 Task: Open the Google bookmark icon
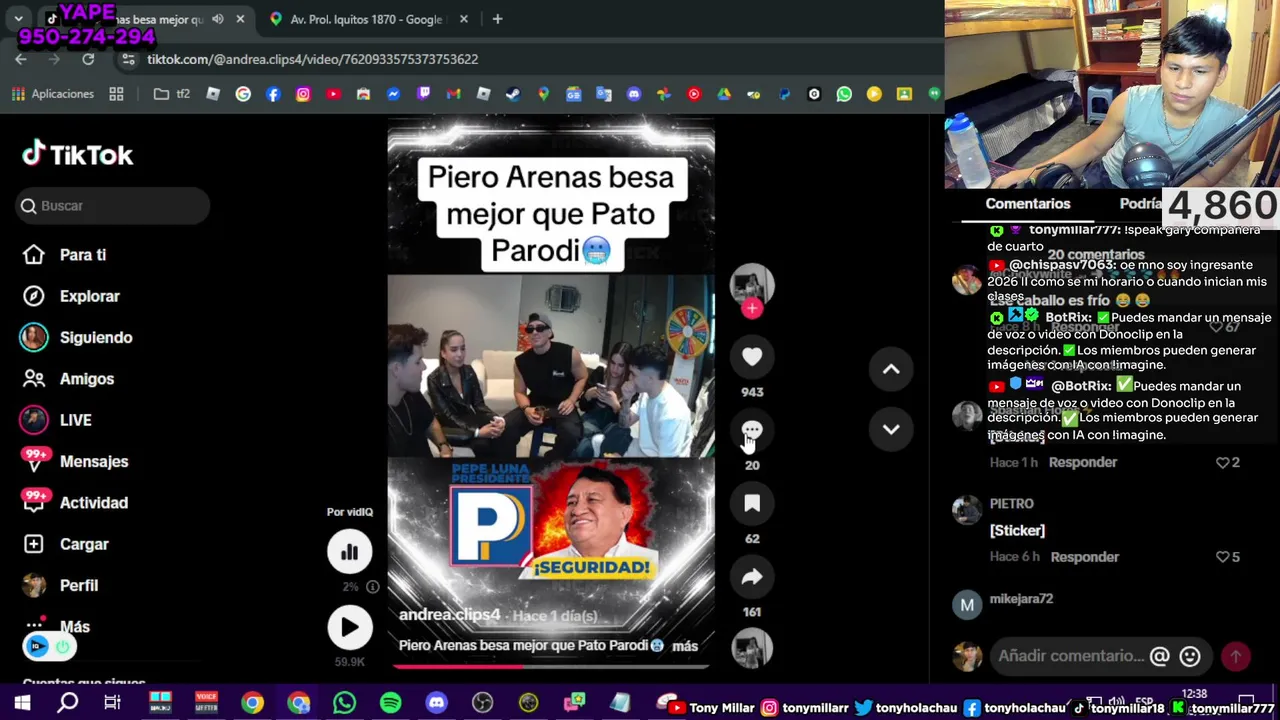pyautogui.click(x=243, y=94)
